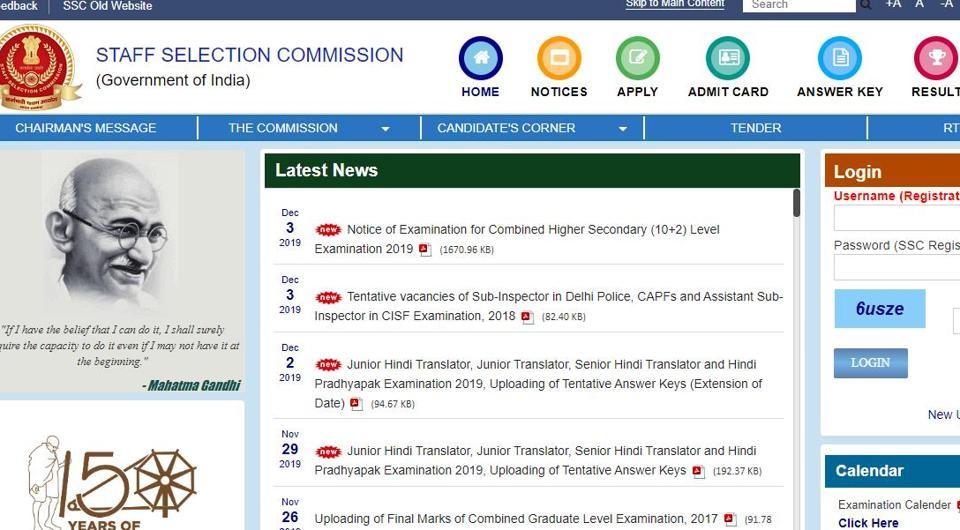Open Tentative vacancies of Sub-Inspector link
The width and height of the screenshot is (960, 530).
coord(549,306)
